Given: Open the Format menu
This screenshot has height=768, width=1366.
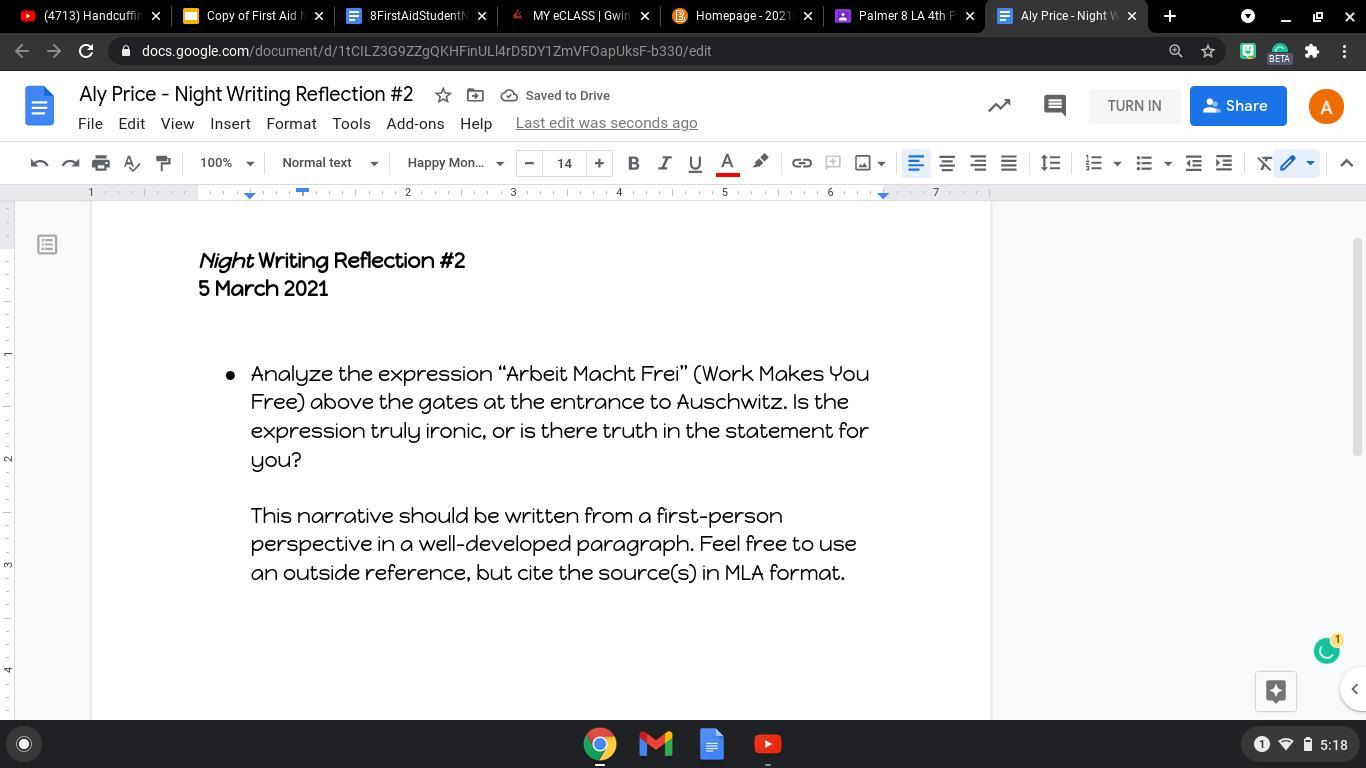Looking at the screenshot, I should tap(291, 124).
